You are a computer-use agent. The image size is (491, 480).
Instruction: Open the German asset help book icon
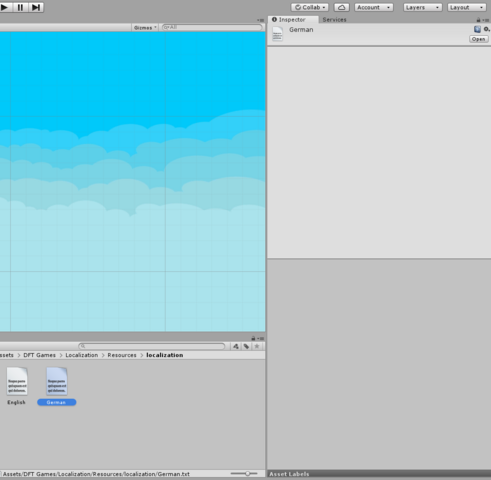pyautogui.click(x=477, y=29)
